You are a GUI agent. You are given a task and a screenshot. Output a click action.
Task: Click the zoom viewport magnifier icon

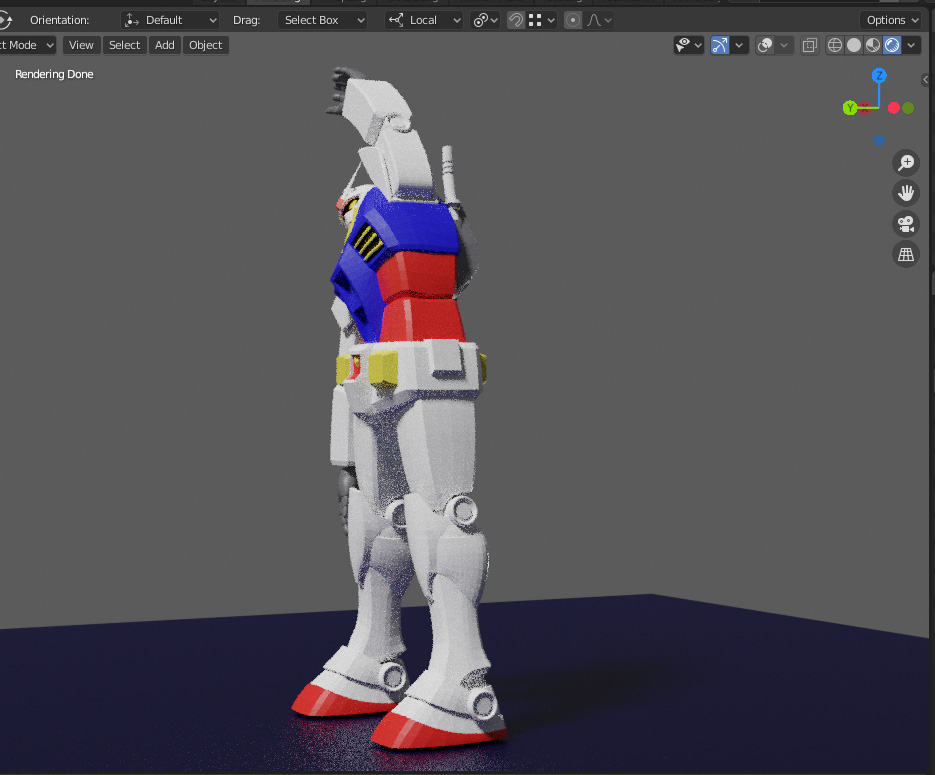point(906,163)
